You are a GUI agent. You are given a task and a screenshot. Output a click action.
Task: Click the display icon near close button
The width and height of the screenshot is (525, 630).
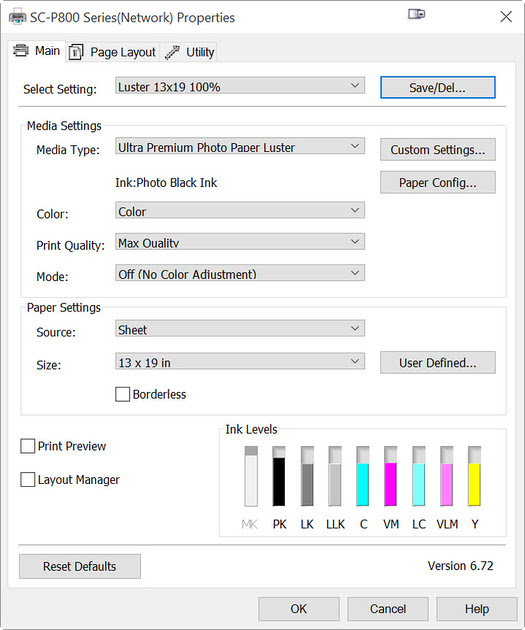(417, 14)
